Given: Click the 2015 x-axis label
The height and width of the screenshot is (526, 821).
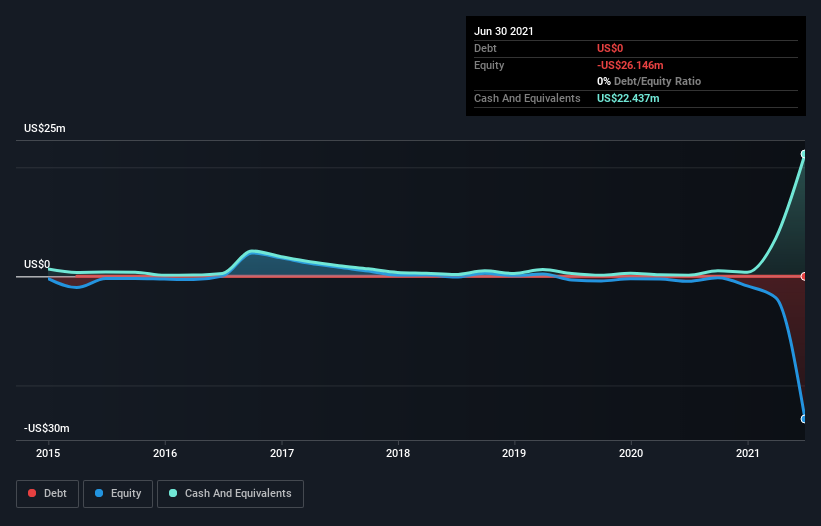Looking at the screenshot, I should click(x=48, y=453).
